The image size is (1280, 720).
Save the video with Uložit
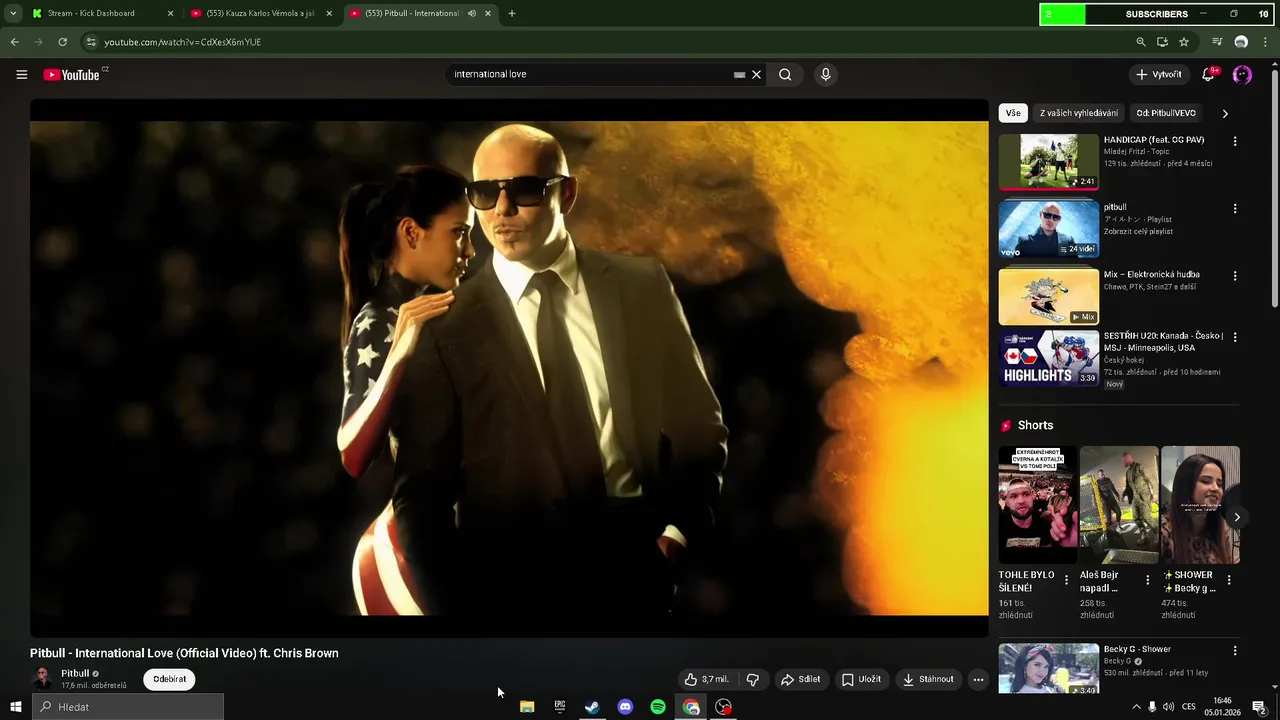(861, 679)
